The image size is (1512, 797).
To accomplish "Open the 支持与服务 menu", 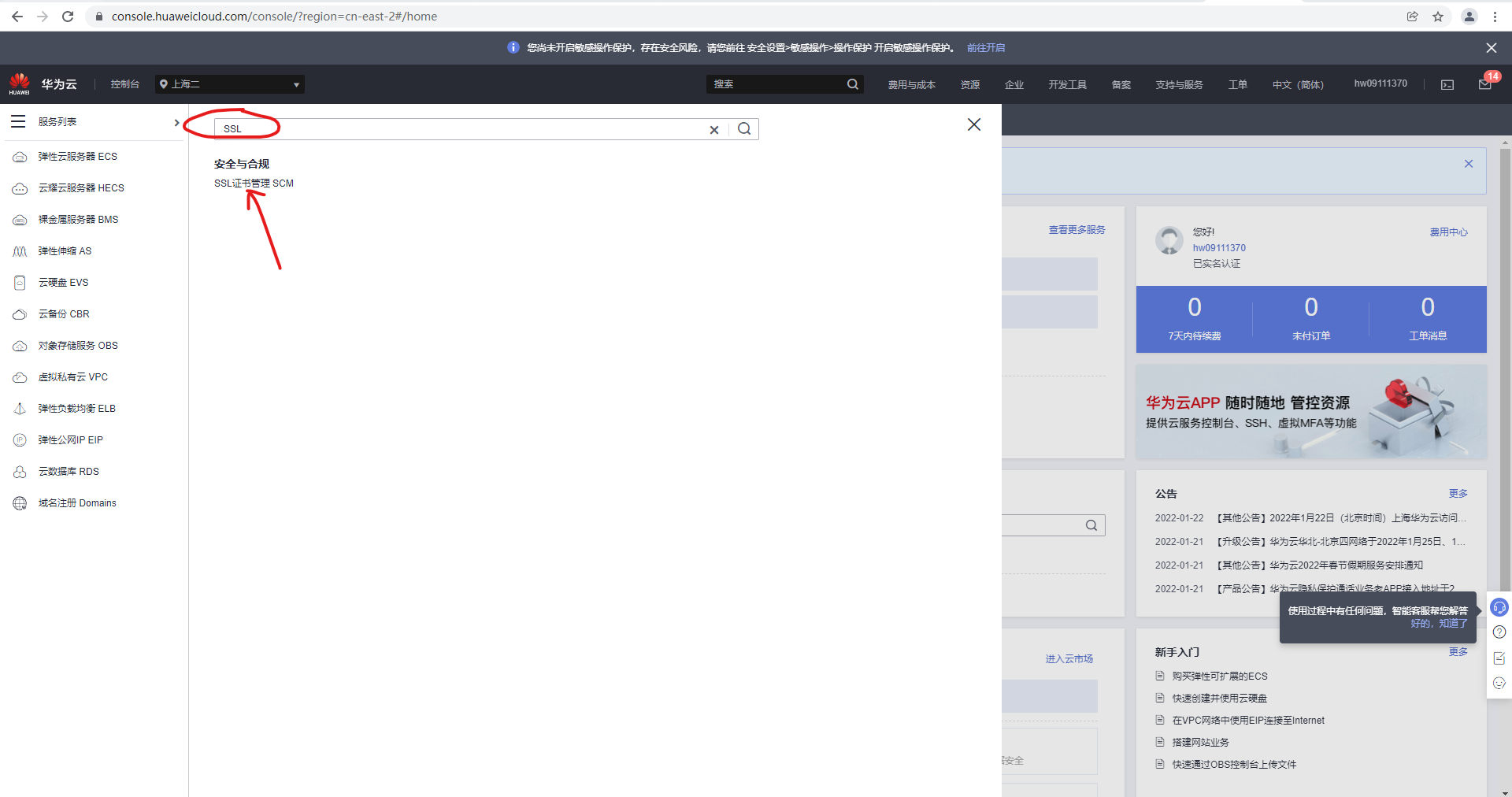I will pos(1179,85).
